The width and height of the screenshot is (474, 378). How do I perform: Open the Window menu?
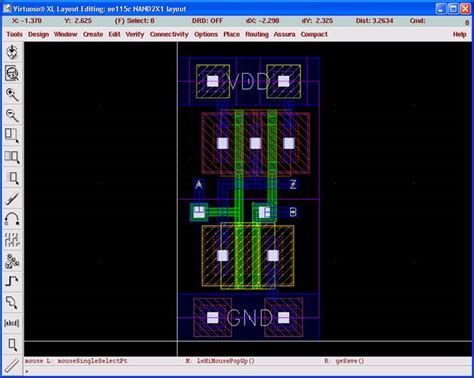(x=65, y=34)
